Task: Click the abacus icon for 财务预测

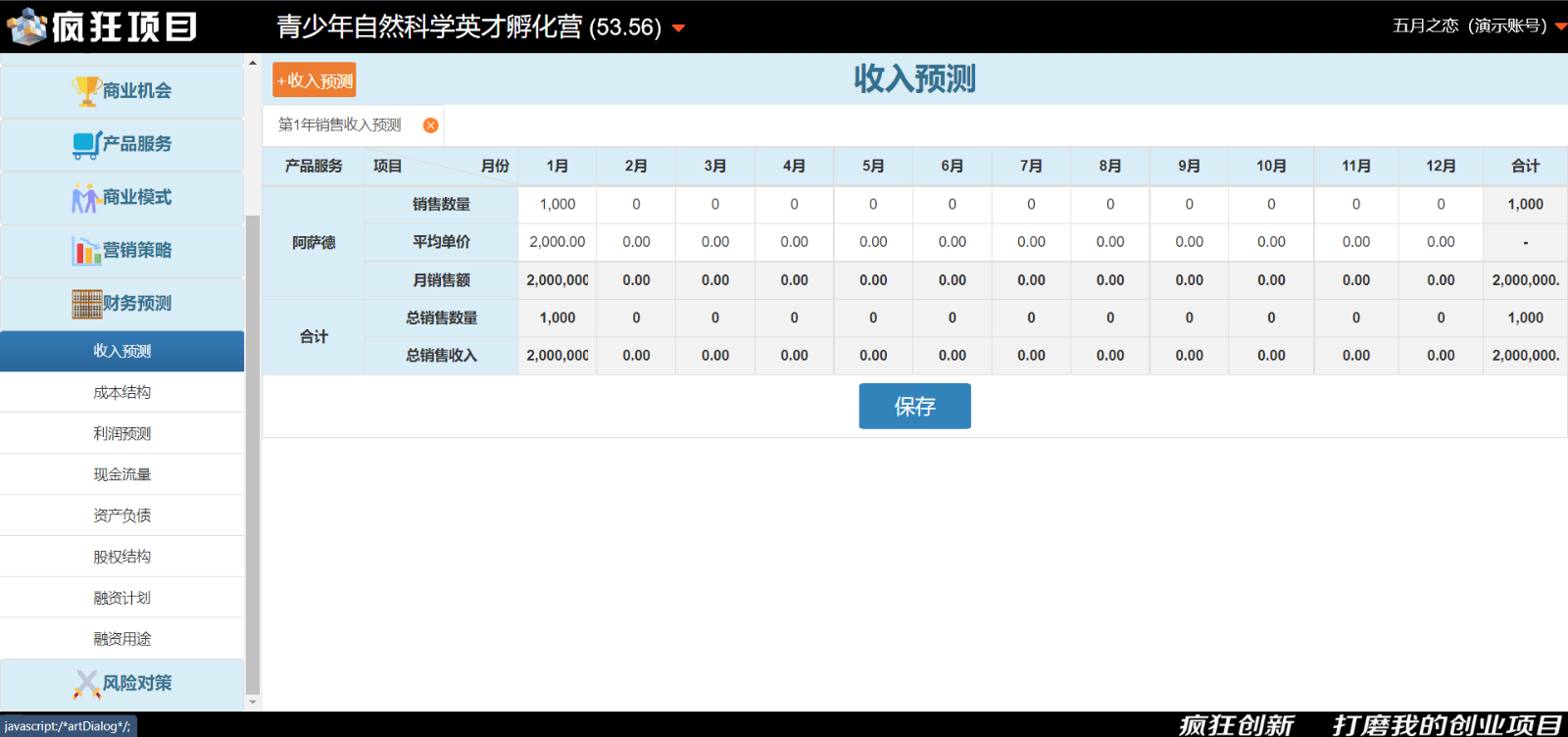Action: pos(86,304)
